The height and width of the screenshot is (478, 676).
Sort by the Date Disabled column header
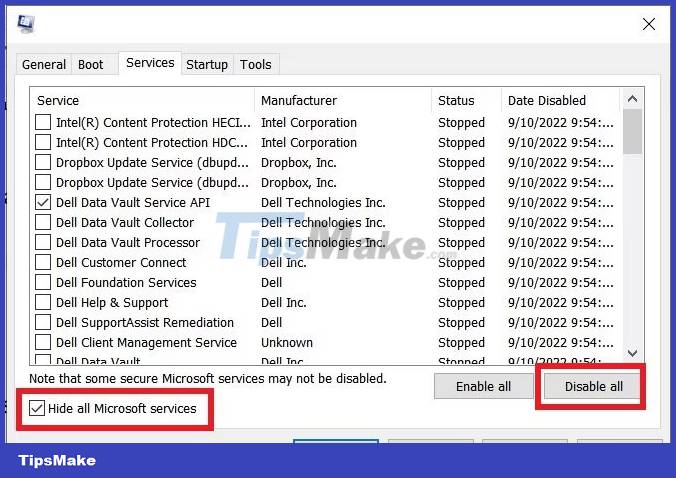561,100
